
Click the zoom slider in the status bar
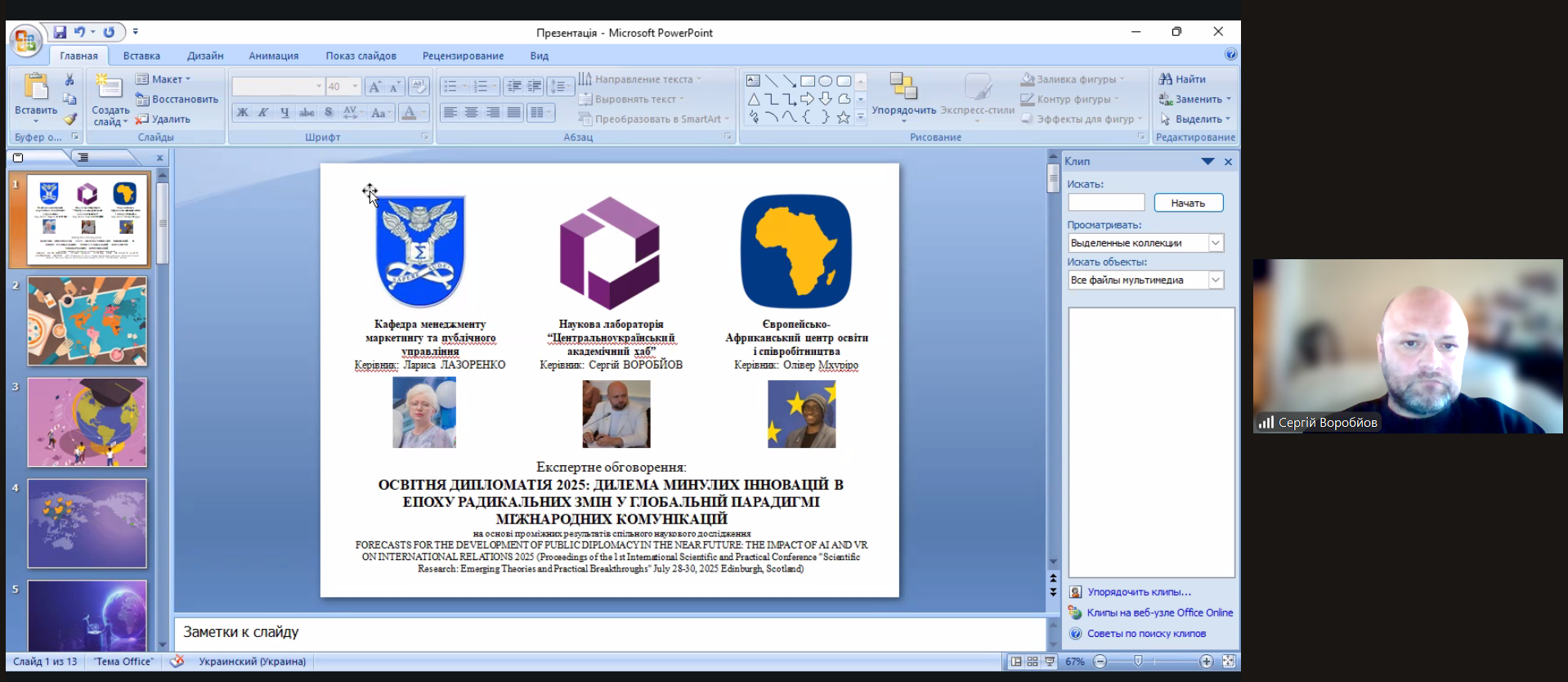tap(1138, 662)
